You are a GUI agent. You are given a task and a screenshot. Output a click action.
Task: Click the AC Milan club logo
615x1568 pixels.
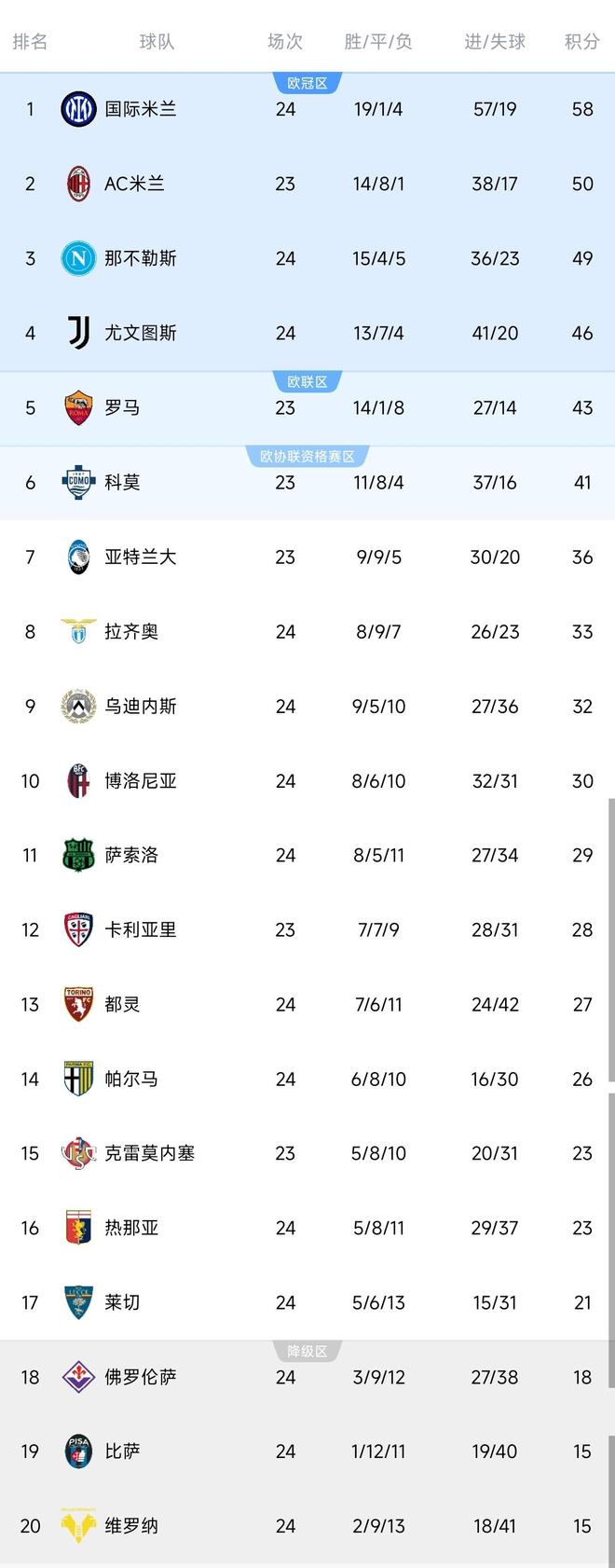click(x=78, y=184)
